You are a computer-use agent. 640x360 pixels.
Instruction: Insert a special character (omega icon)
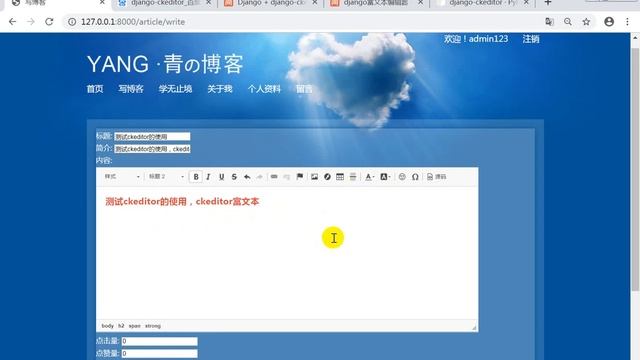[415, 177]
